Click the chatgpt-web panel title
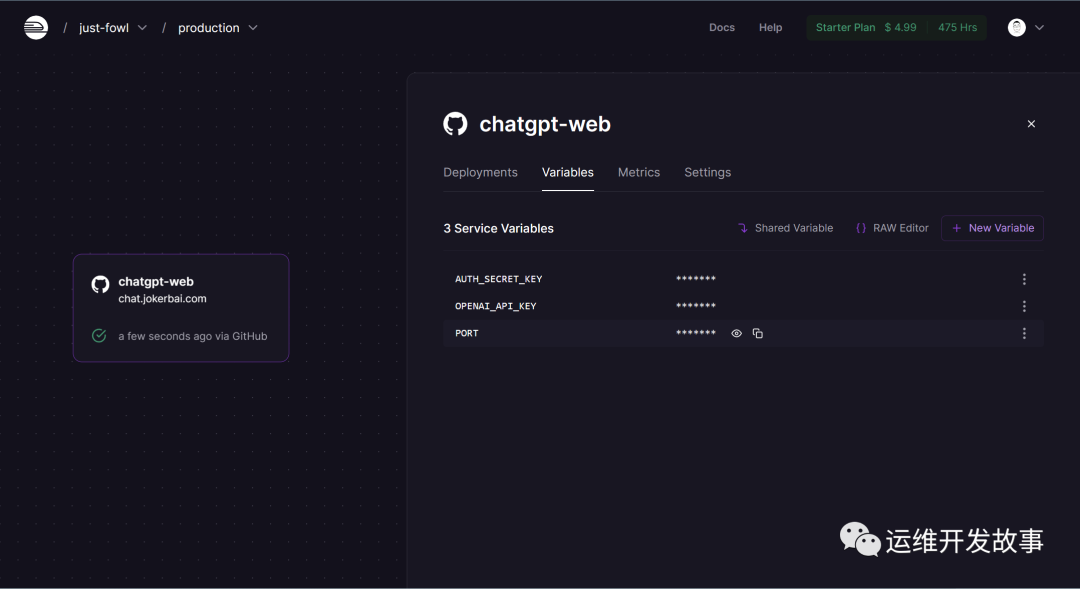The image size is (1080, 589). coord(545,124)
